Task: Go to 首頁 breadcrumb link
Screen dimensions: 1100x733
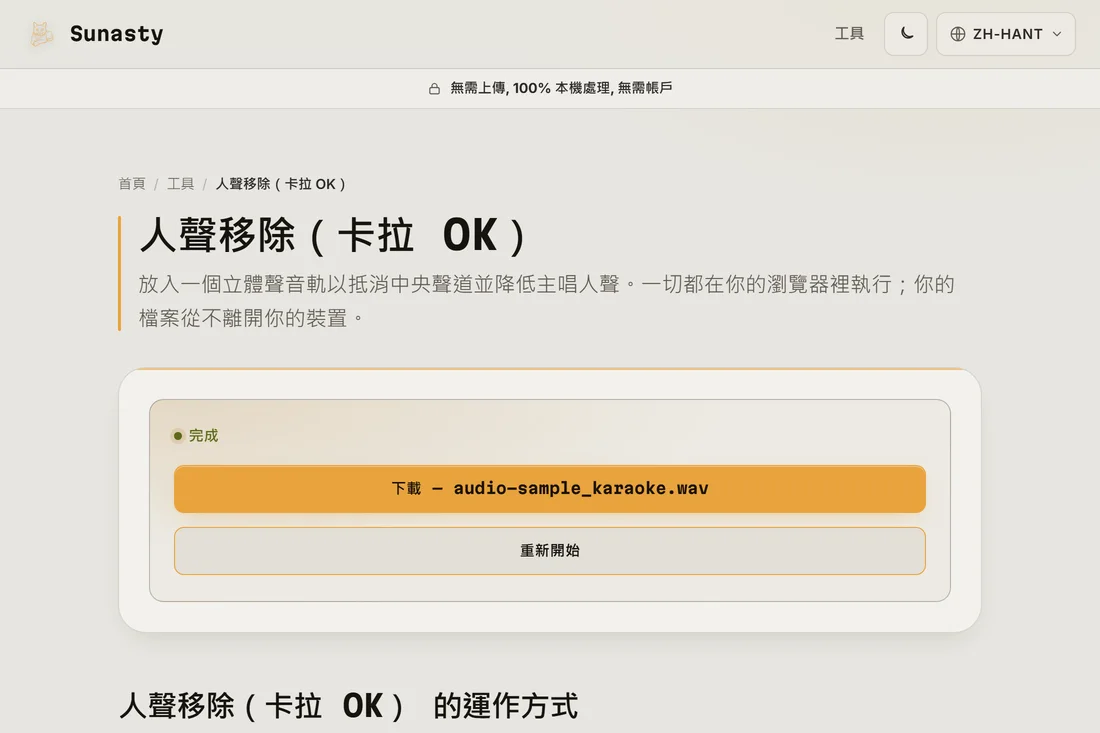Action: click(x=132, y=184)
